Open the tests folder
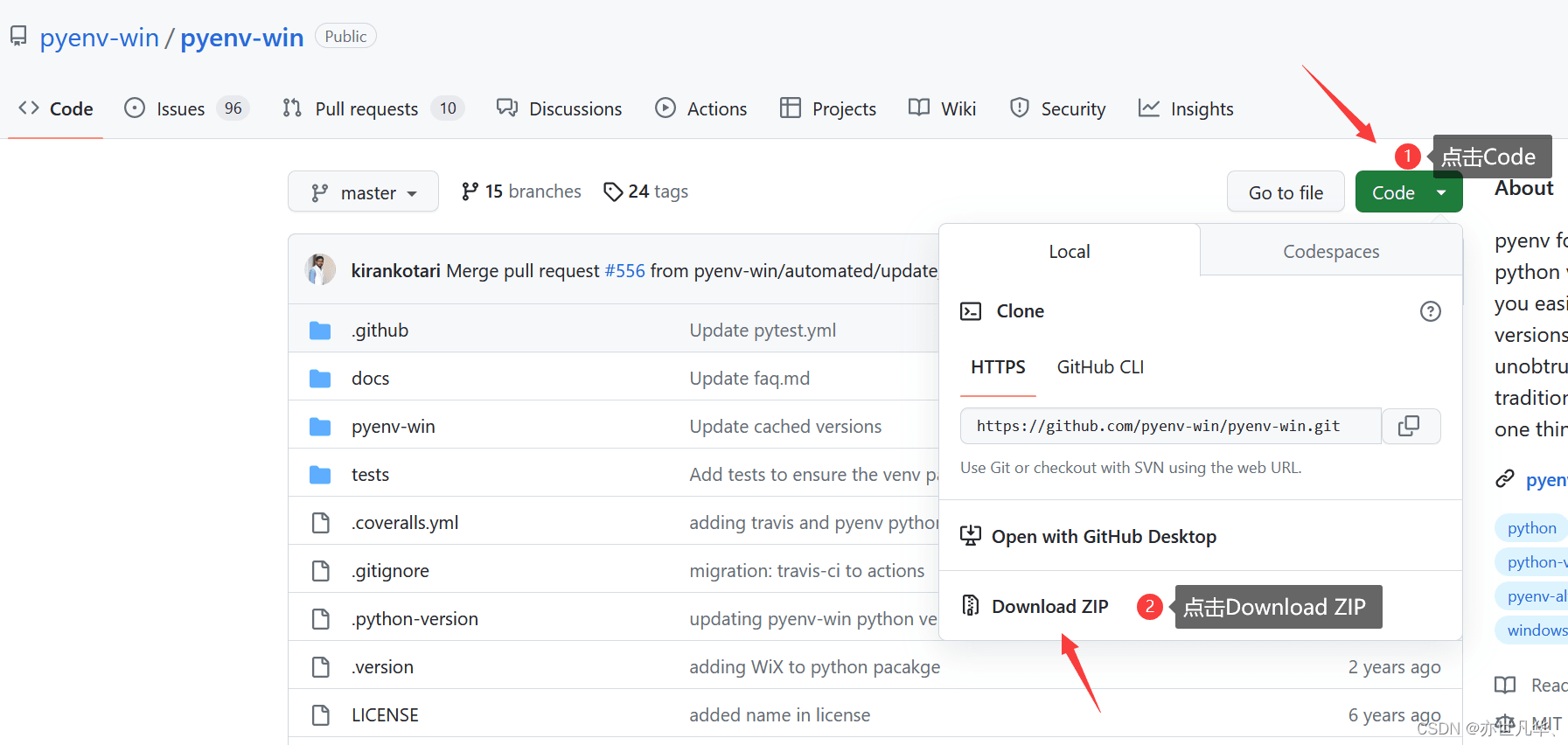This screenshot has width=1568, height=745. point(371,475)
